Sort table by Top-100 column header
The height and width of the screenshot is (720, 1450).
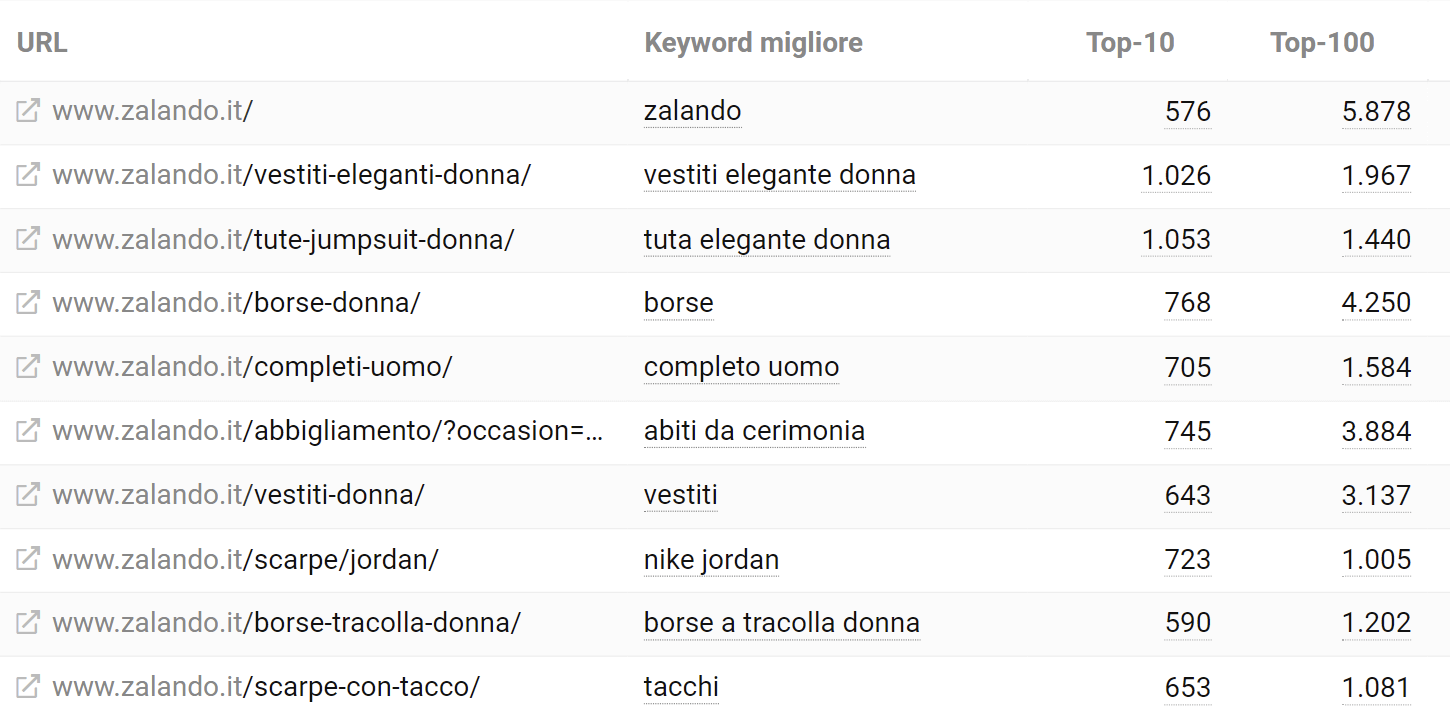1322,43
